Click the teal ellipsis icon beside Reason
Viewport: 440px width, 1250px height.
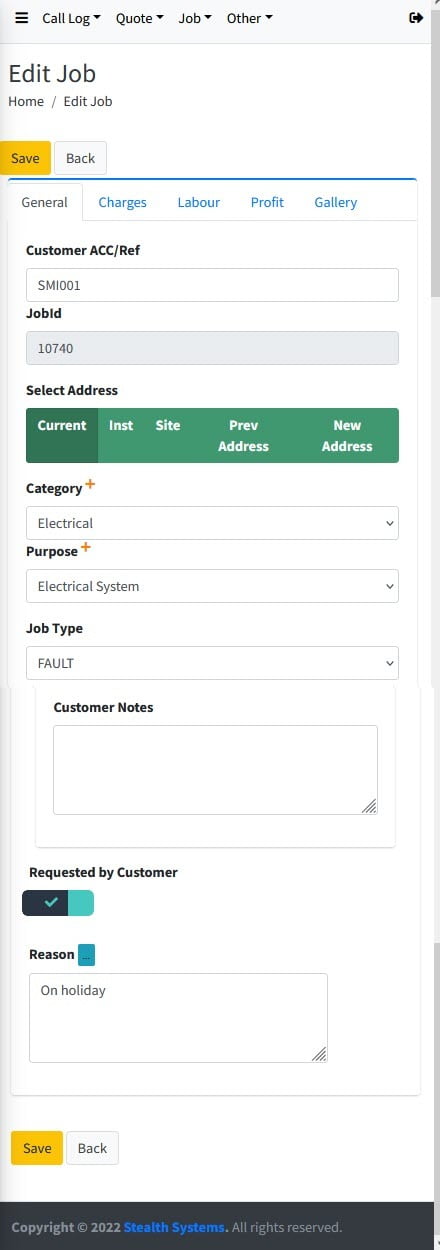pos(86,955)
